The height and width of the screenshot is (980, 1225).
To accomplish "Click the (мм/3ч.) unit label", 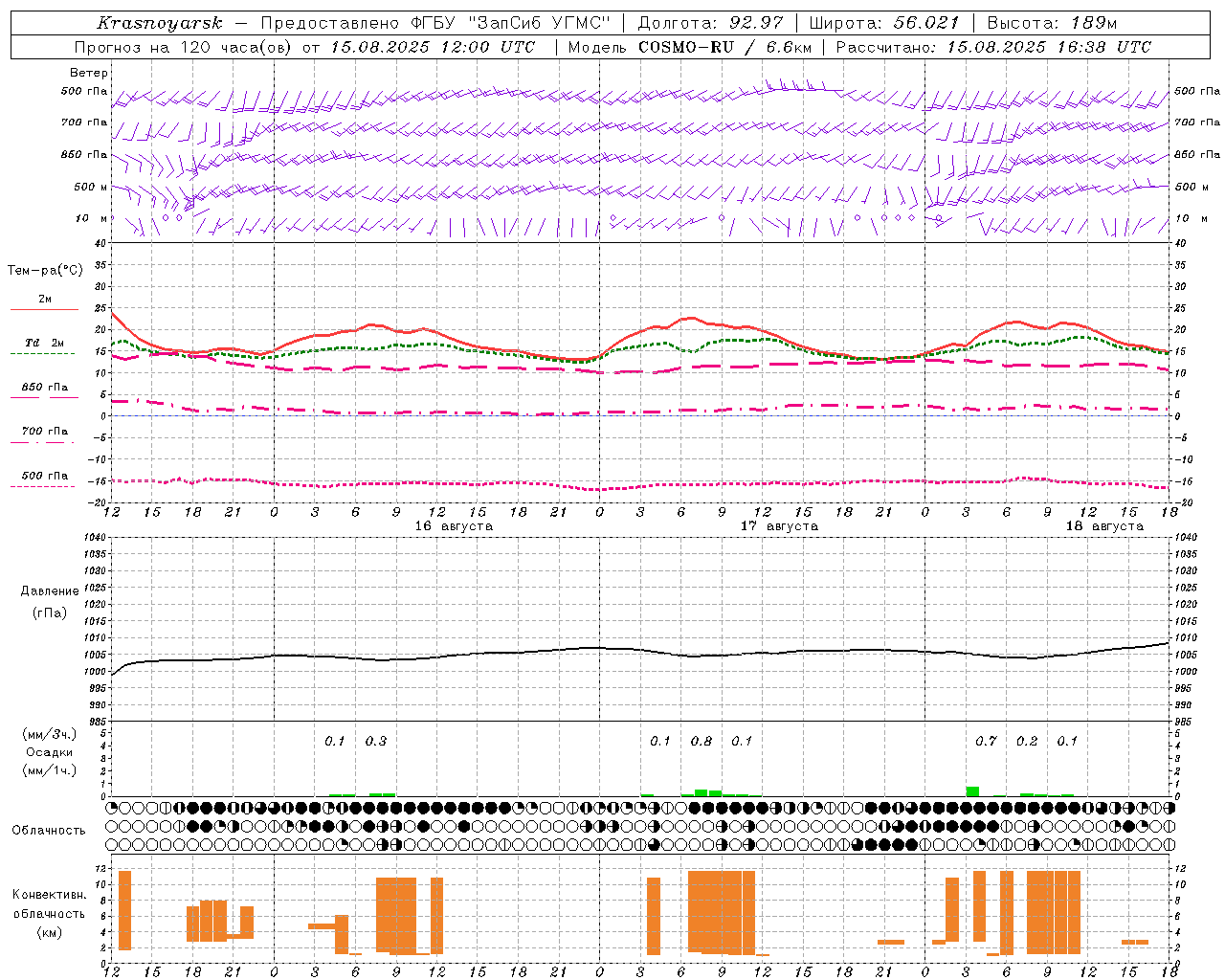I will click(49, 734).
